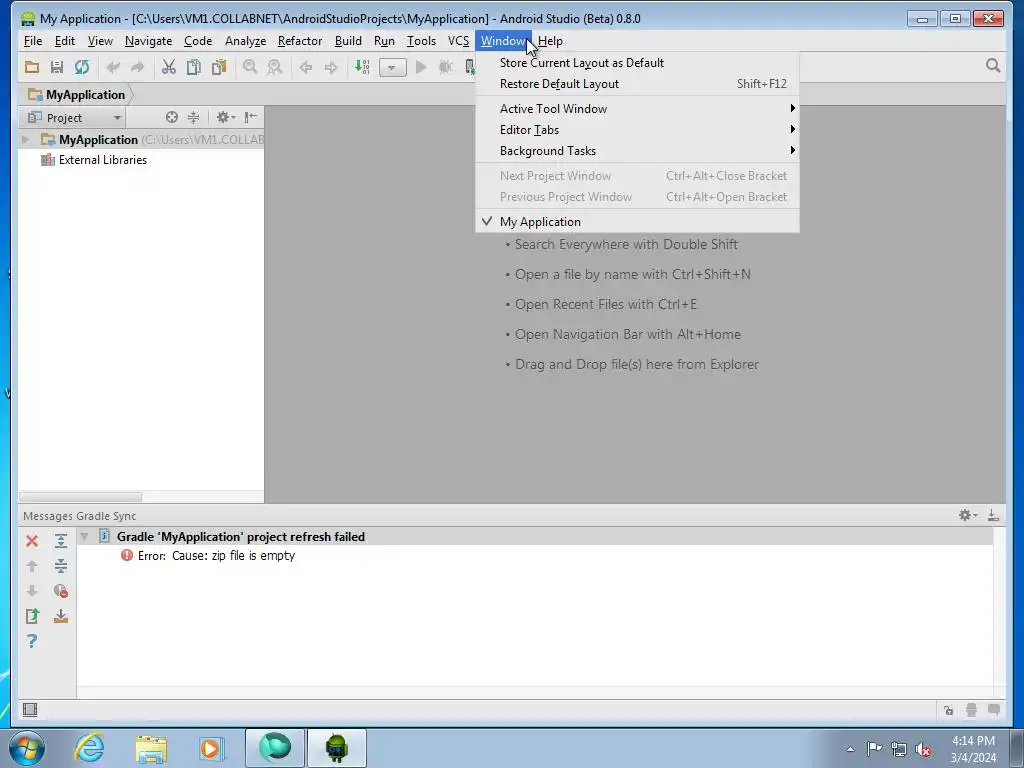
Task: Click the Forward navigation arrow icon
Action: click(331, 67)
